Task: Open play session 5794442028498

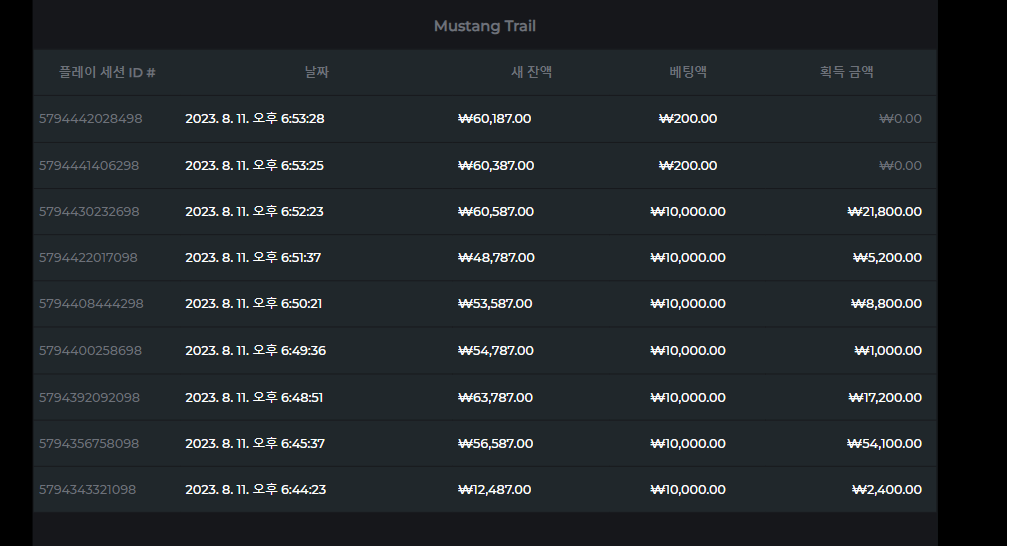Action: pyautogui.click(x=91, y=119)
